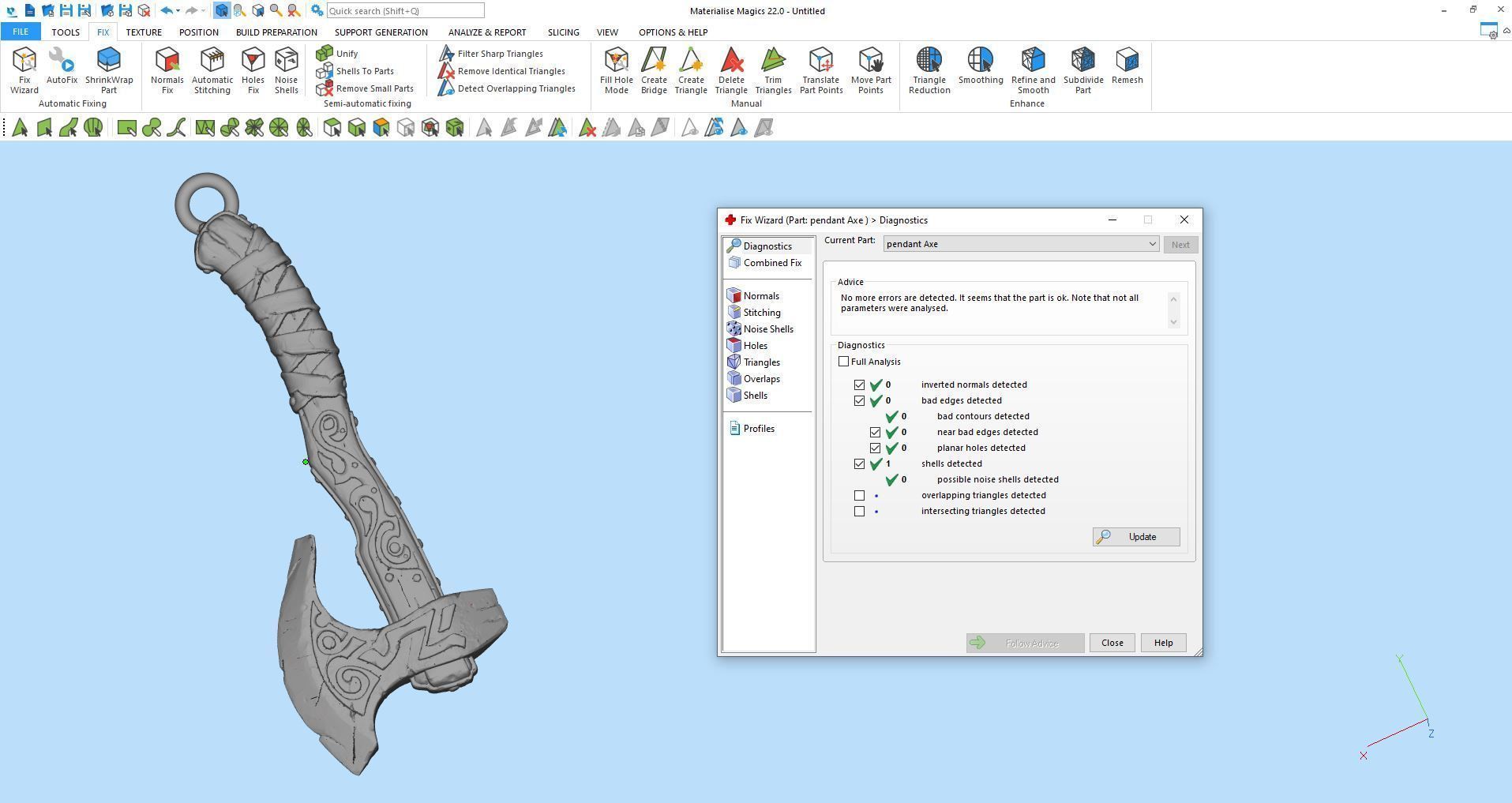
Task: Run Detect Overlapping Triangles
Action: (x=507, y=88)
